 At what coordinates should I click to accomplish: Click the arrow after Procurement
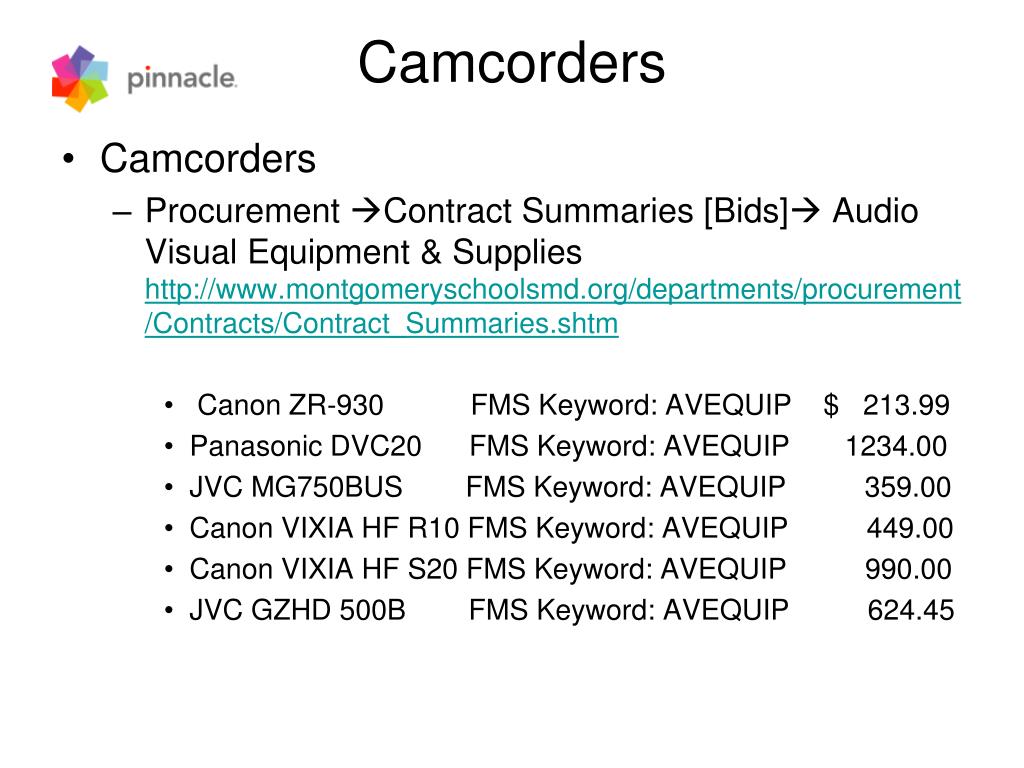pyautogui.click(x=366, y=210)
